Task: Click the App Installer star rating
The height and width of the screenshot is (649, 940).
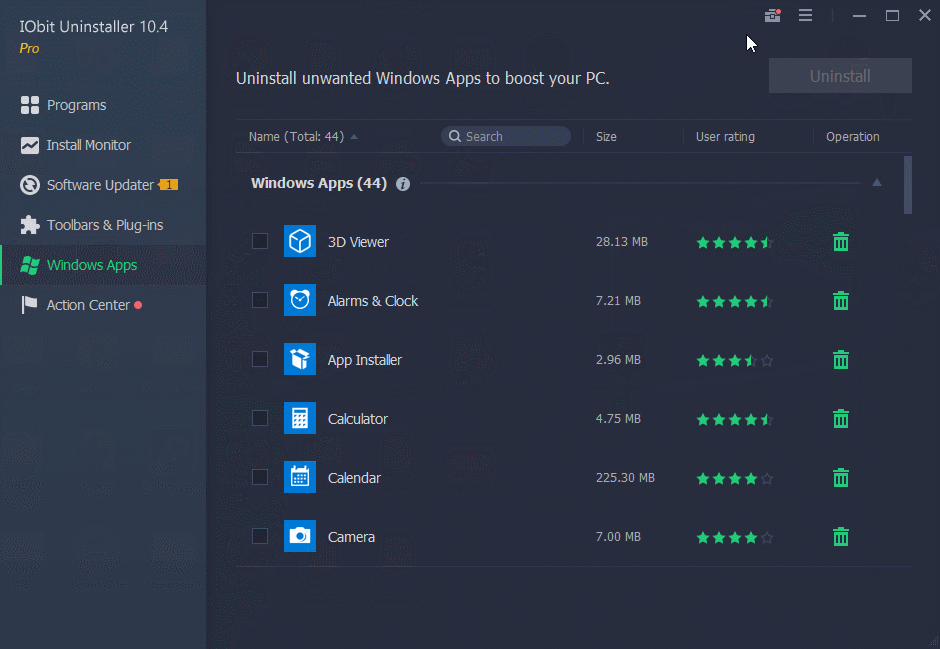Action: [735, 360]
